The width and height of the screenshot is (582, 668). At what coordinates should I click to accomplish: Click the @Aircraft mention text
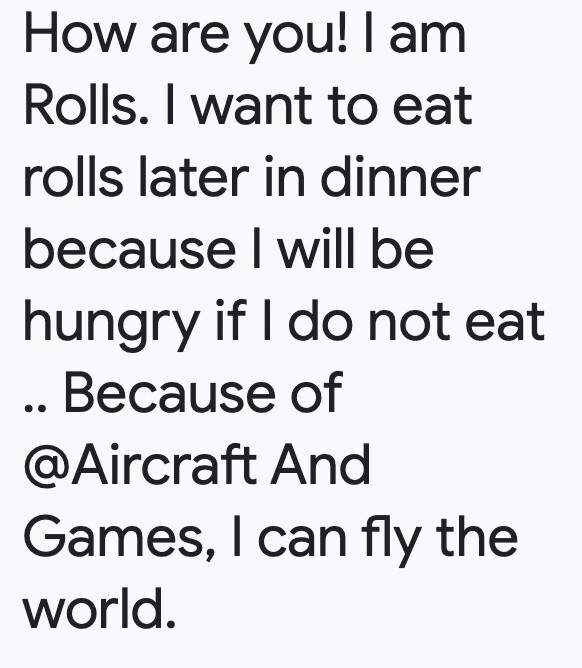[x=140, y=464]
